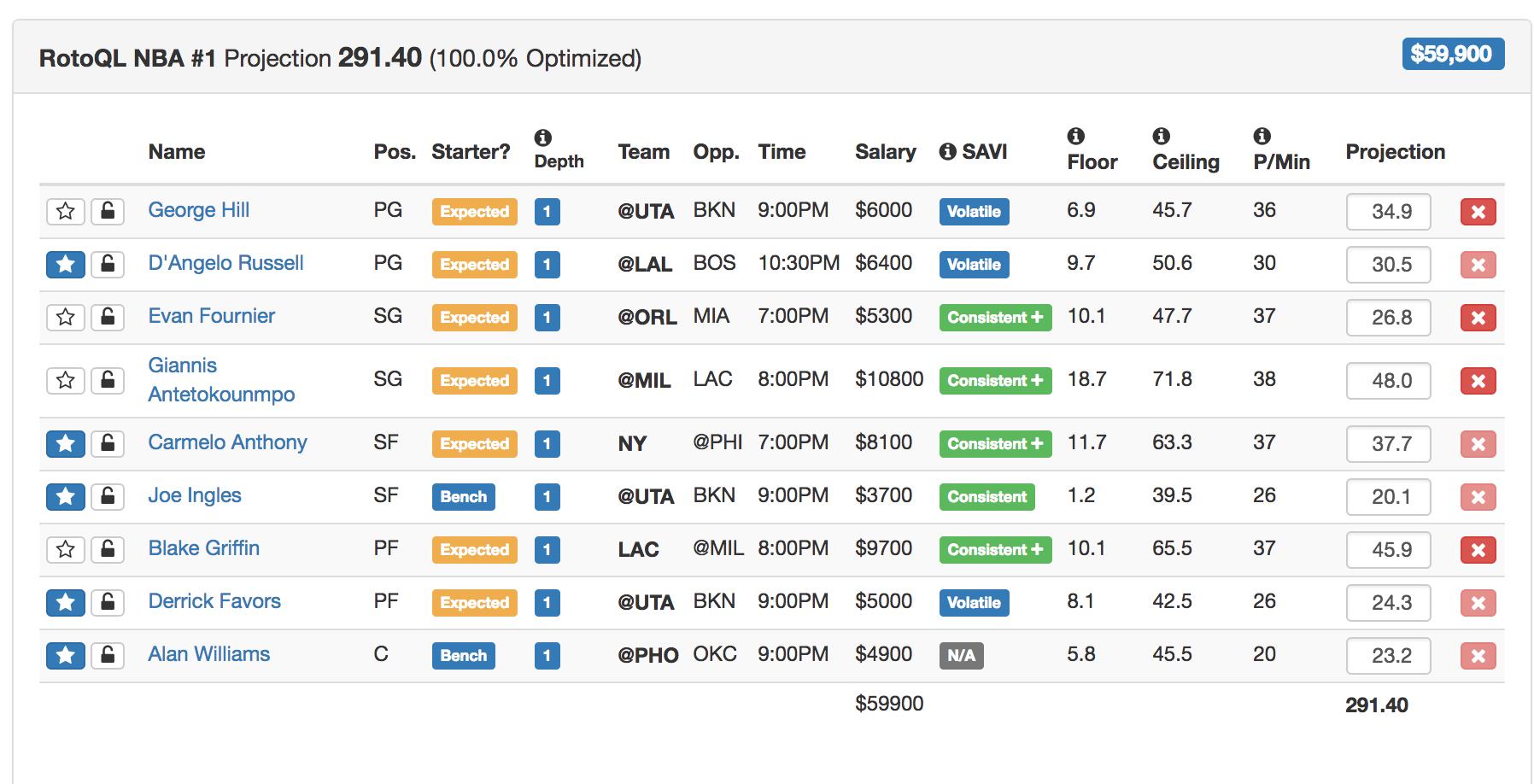Open Alan Williams player link
The height and width of the screenshot is (784, 1534).
208,654
